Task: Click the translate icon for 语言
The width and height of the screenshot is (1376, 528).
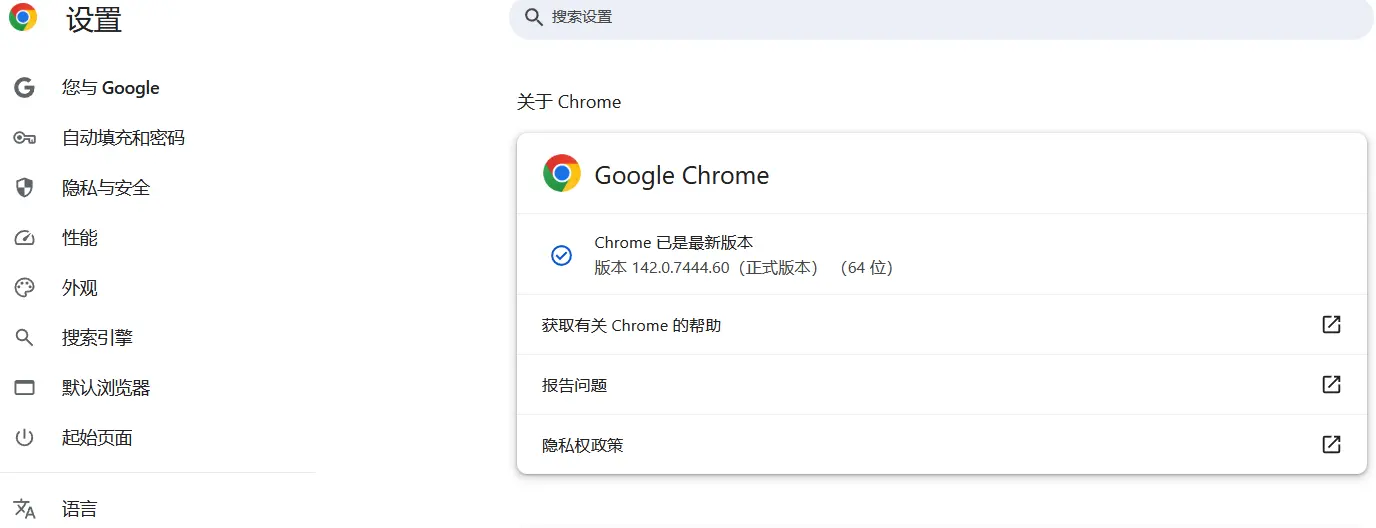Action: [x=25, y=509]
